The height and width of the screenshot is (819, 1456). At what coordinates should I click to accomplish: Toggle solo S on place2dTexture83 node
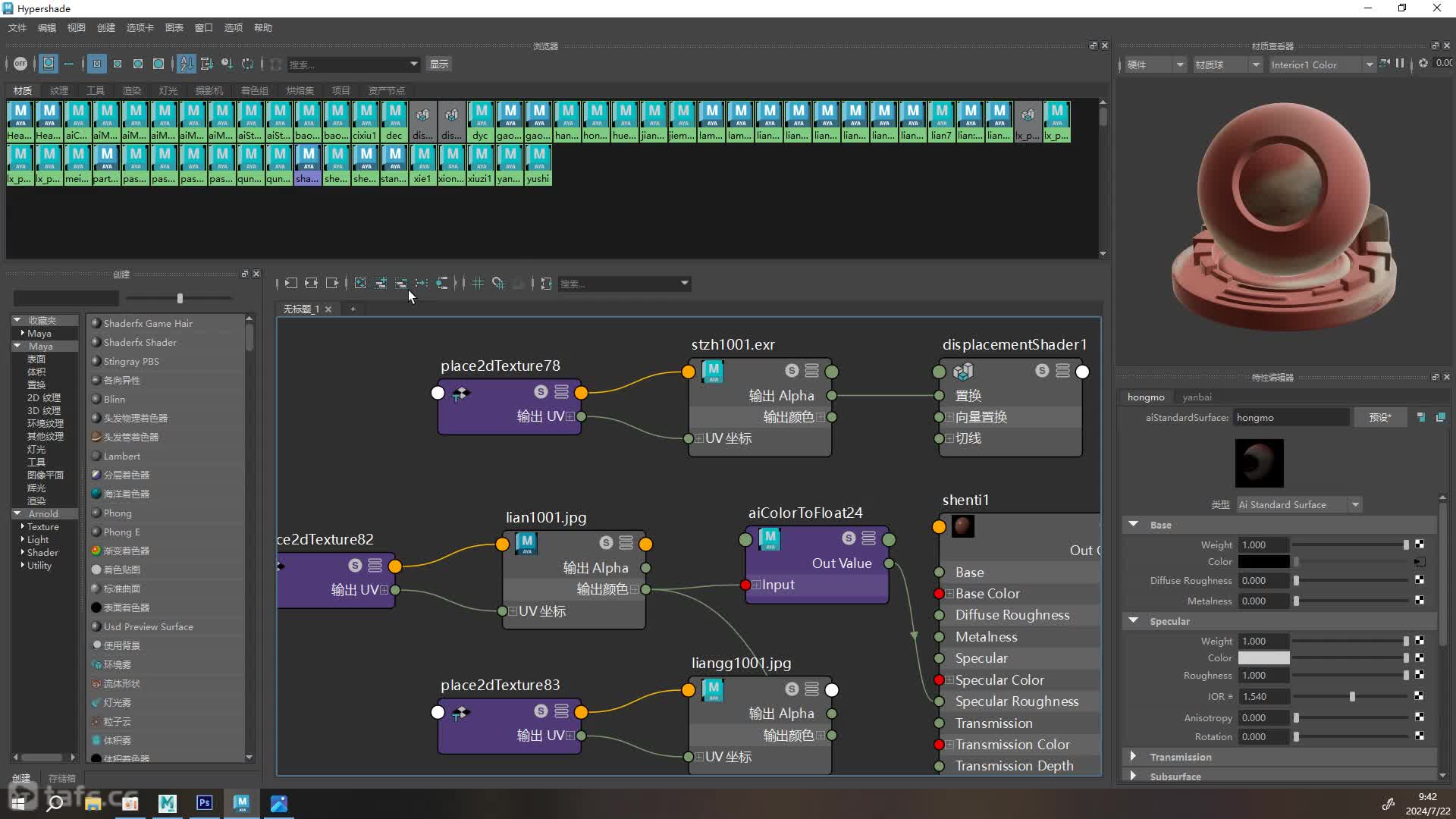click(541, 711)
